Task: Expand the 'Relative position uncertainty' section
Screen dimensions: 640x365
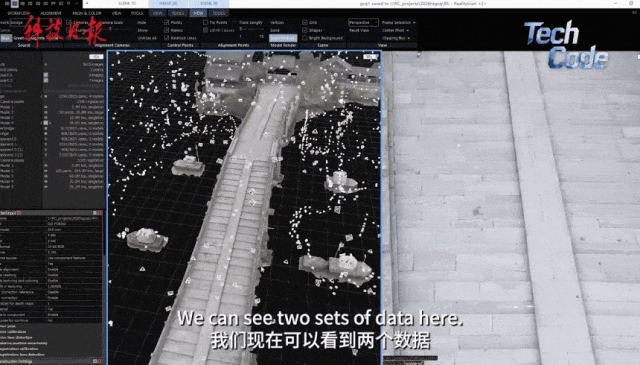Action: coord(24,343)
